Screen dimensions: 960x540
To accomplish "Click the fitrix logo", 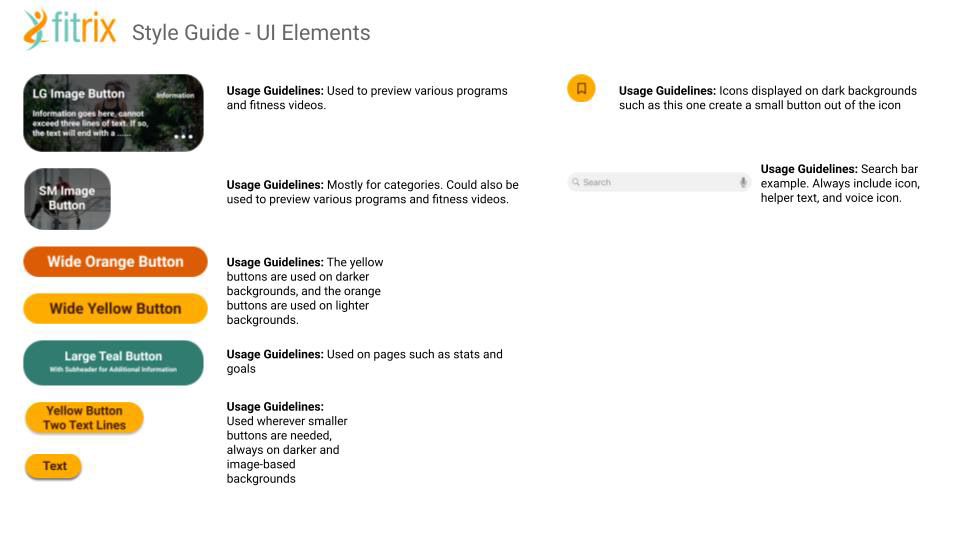I will (x=70, y=30).
